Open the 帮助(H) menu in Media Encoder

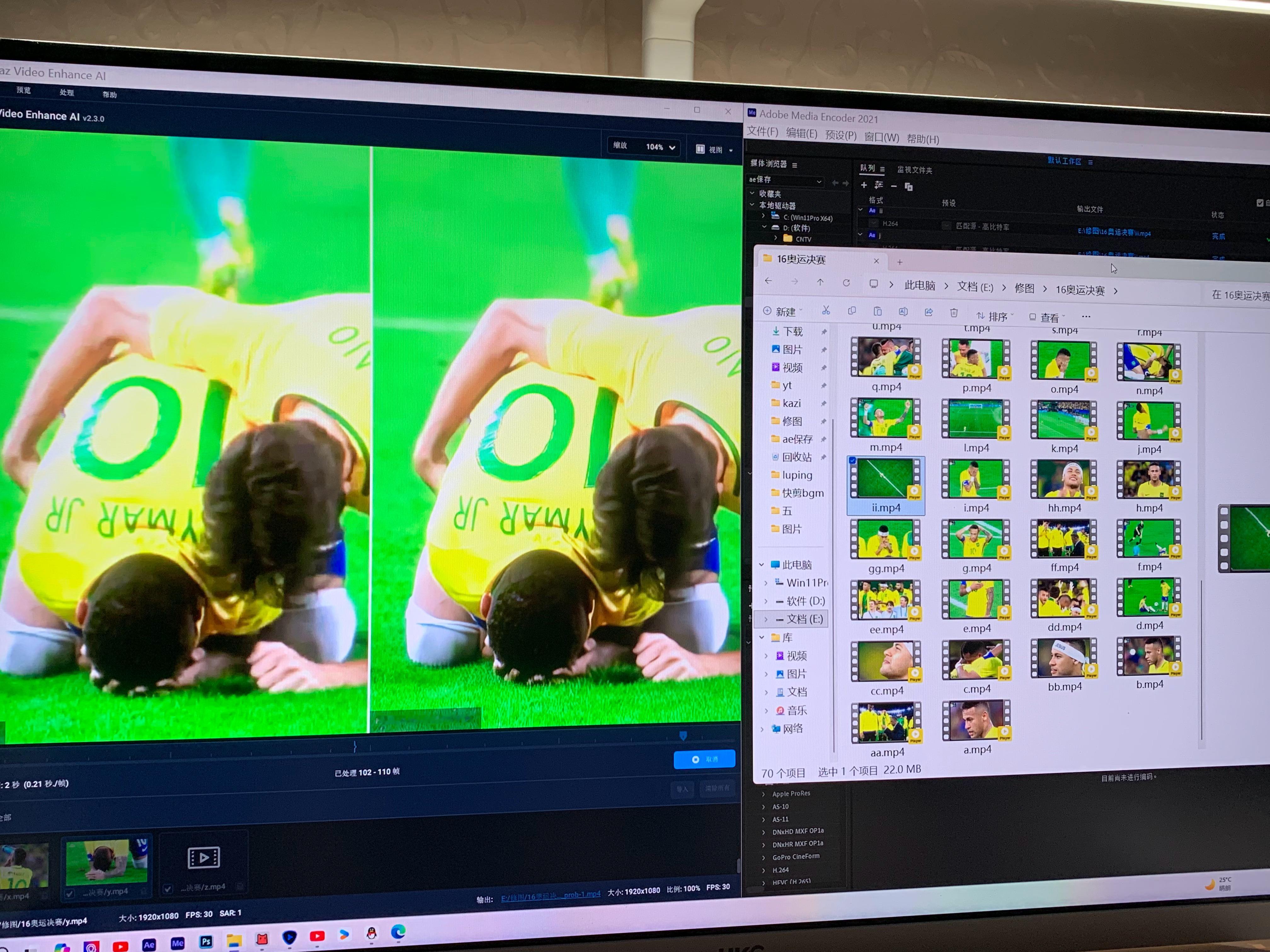[923, 139]
